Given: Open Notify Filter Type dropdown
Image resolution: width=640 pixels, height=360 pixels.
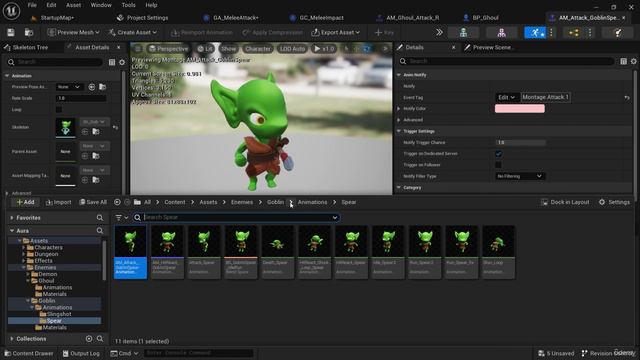Looking at the screenshot, I should 520,176.
